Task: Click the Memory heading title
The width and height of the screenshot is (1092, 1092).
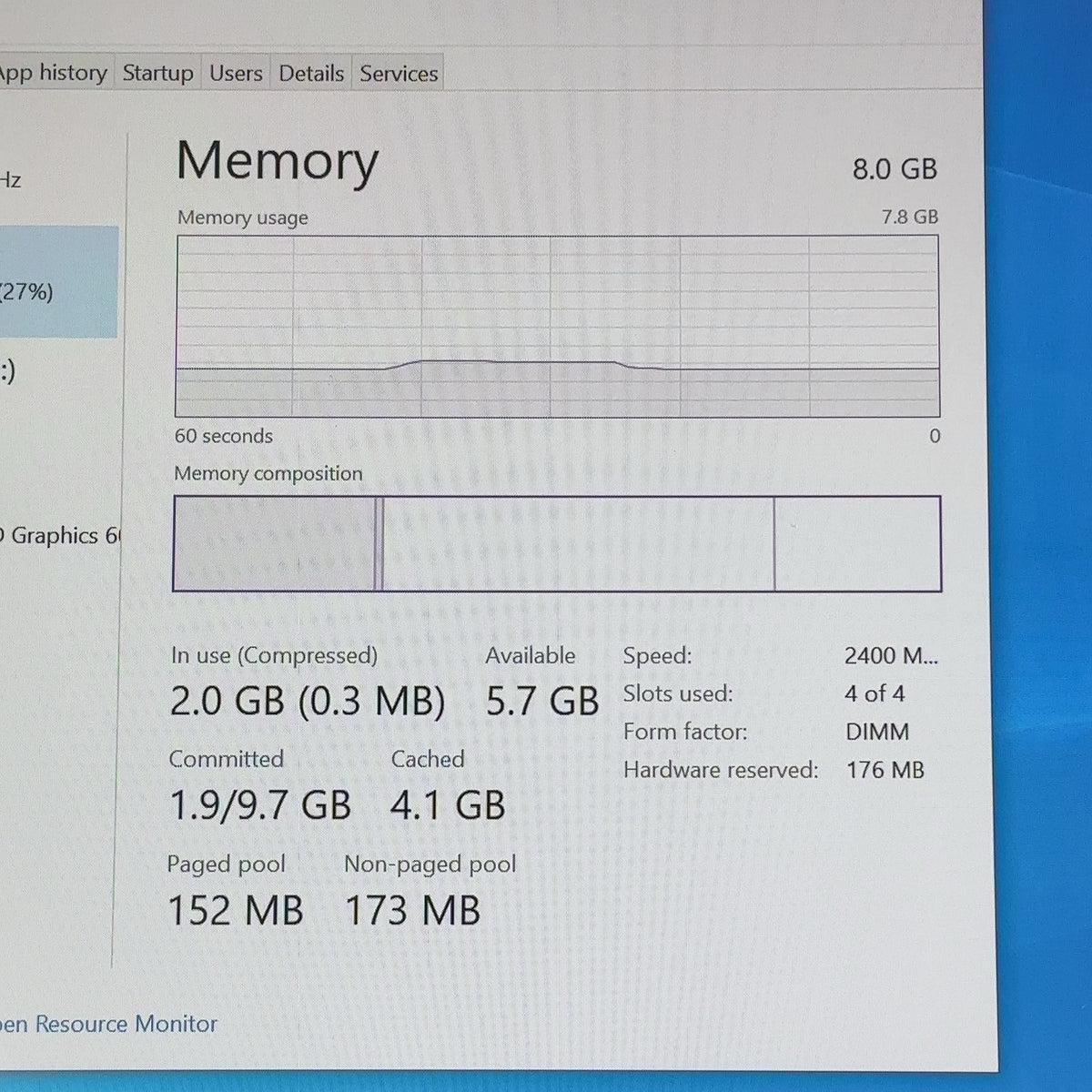Action: 278,161
